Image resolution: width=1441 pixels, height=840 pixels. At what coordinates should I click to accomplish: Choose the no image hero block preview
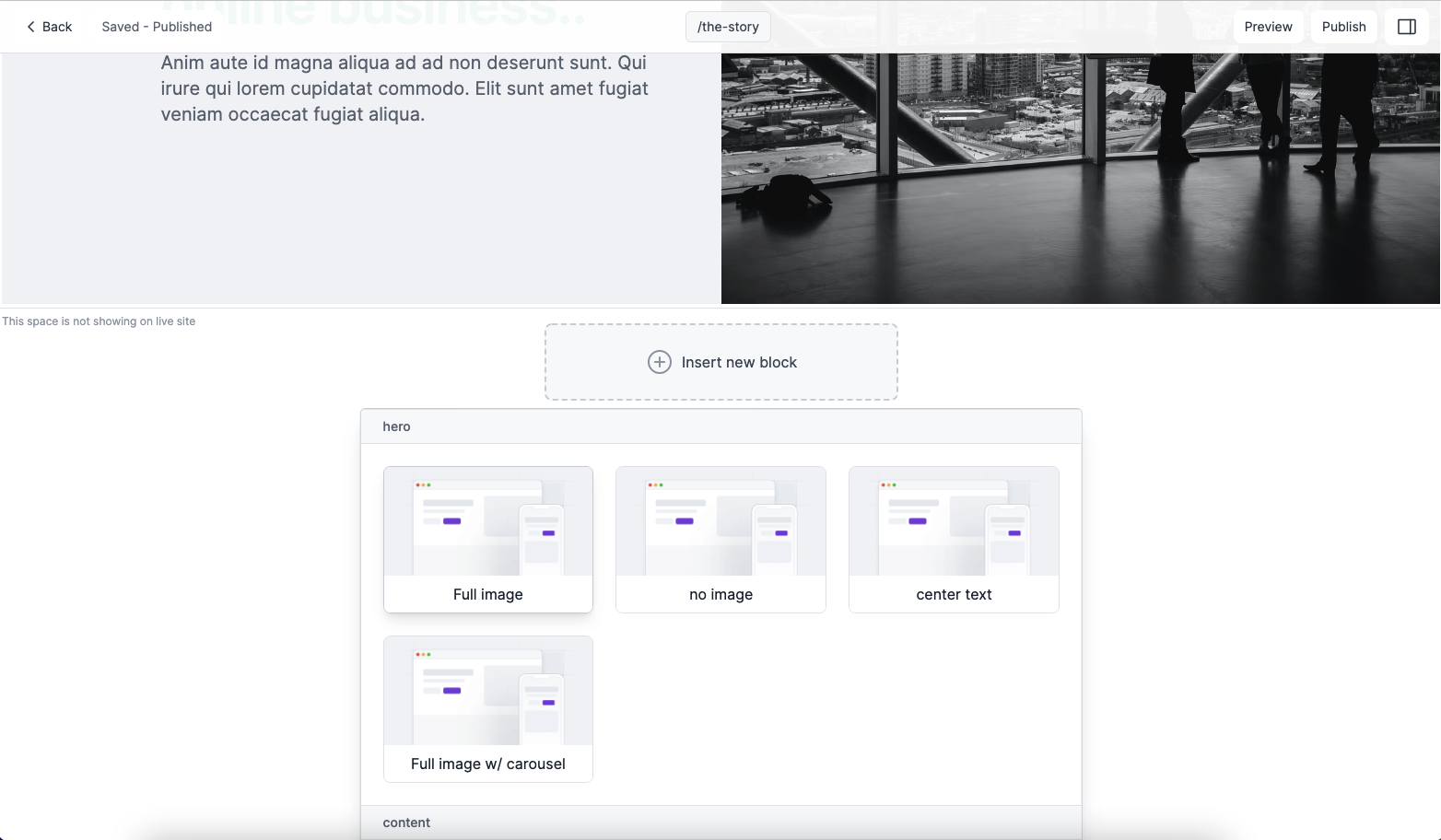click(x=720, y=522)
